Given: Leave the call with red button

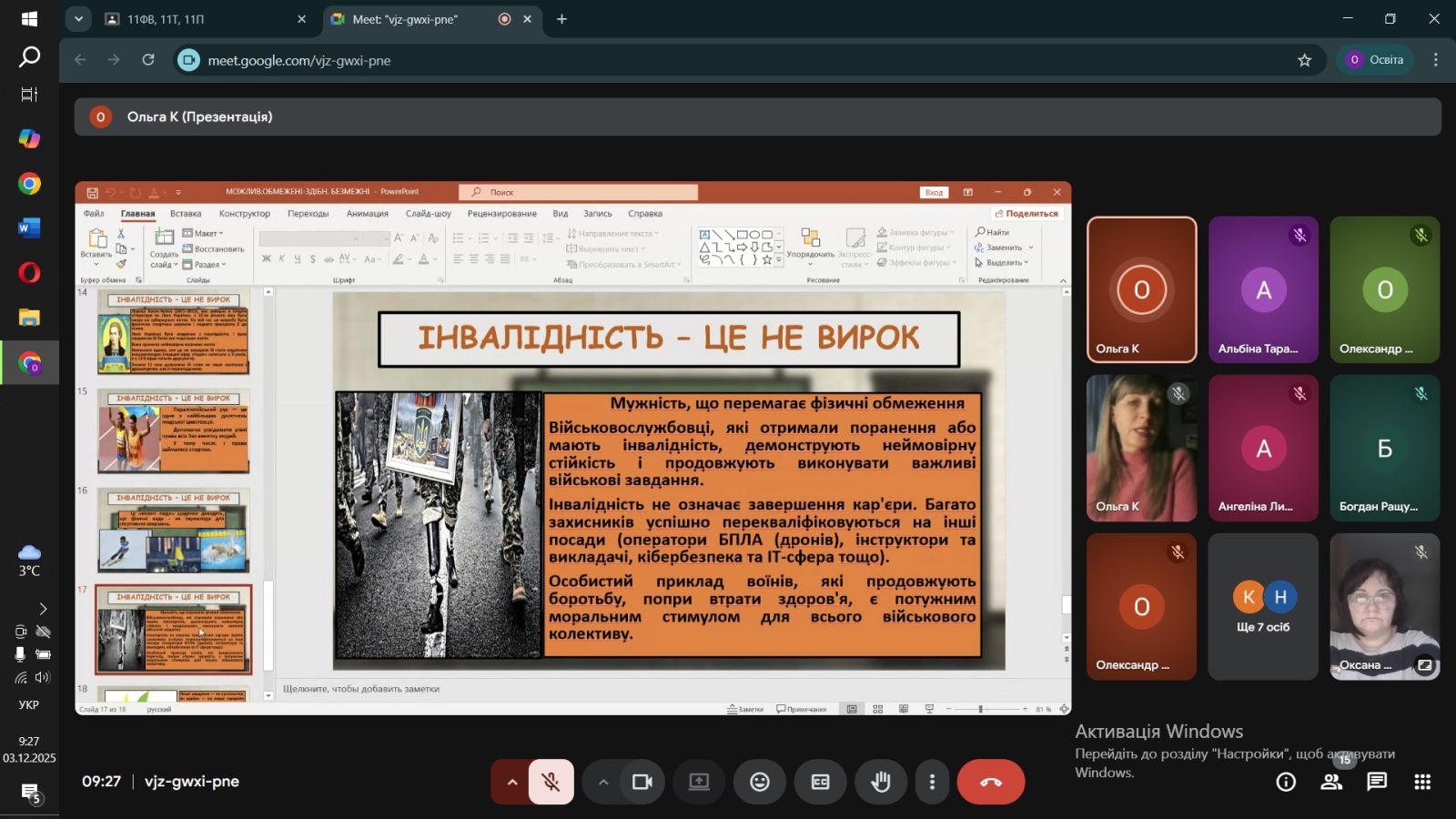Looking at the screenshot, I should 990,782.
